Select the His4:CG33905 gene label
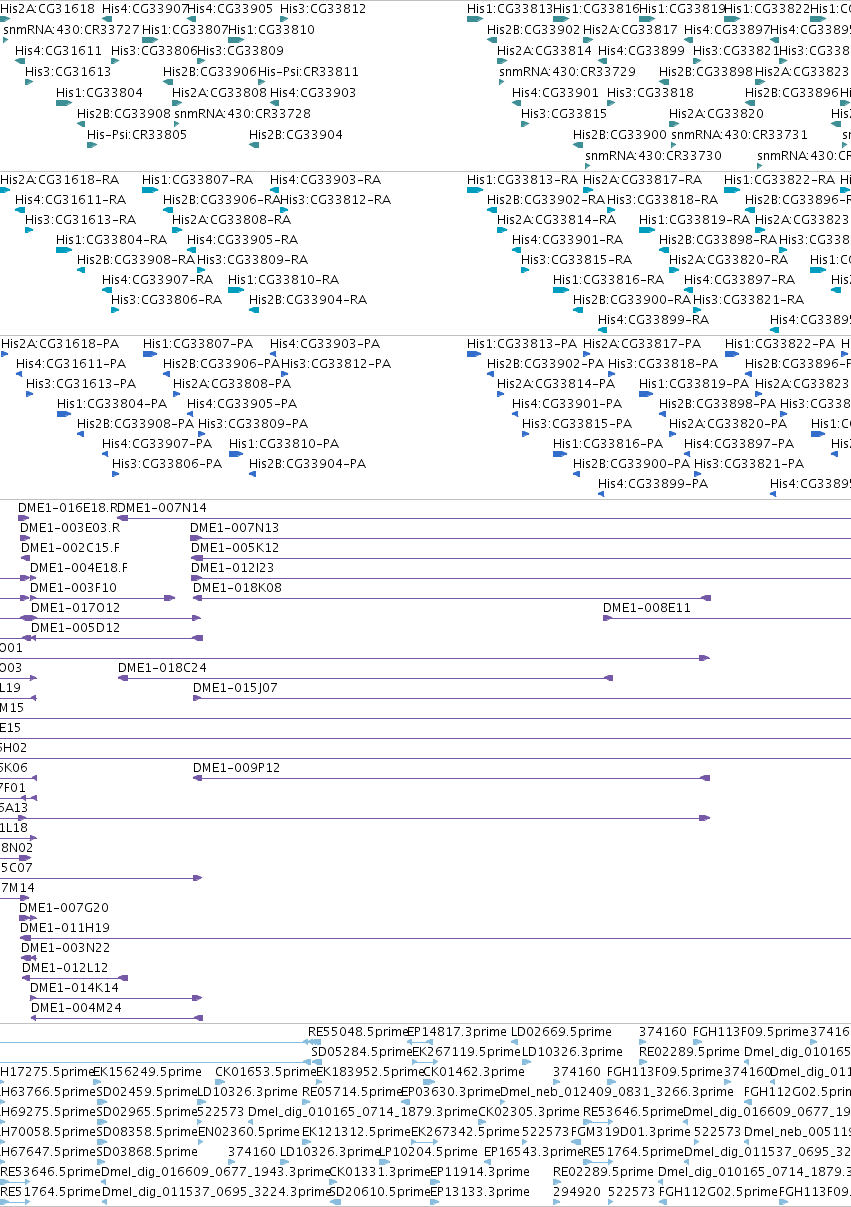 [x=231, y=9]
